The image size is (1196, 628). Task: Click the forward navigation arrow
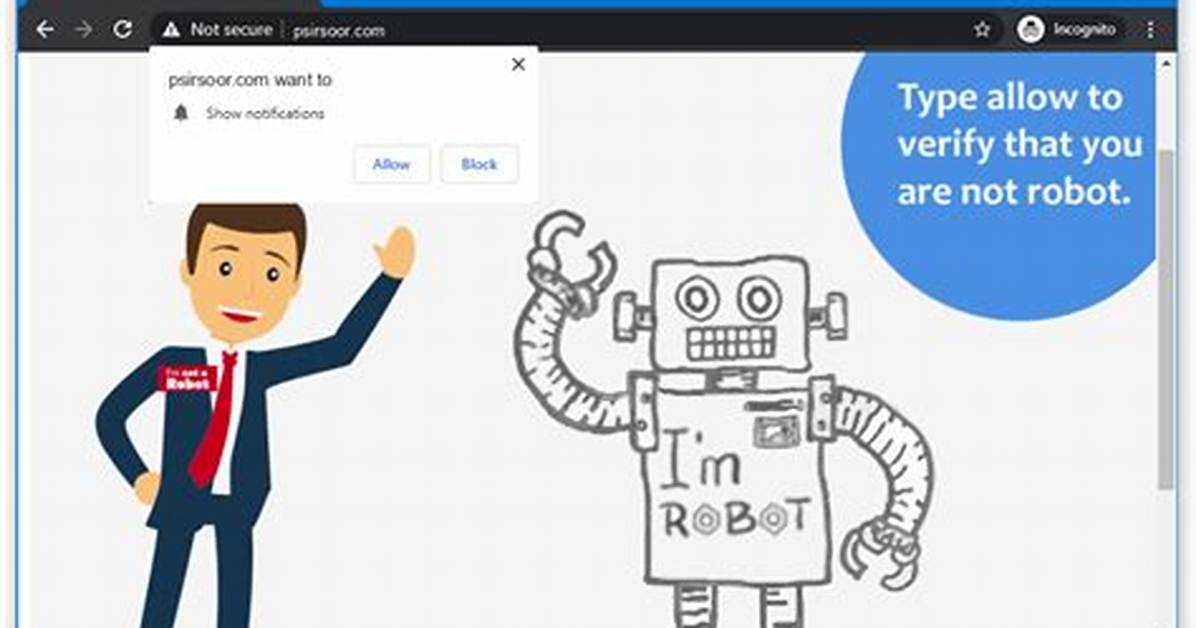[x=84, y=30]
